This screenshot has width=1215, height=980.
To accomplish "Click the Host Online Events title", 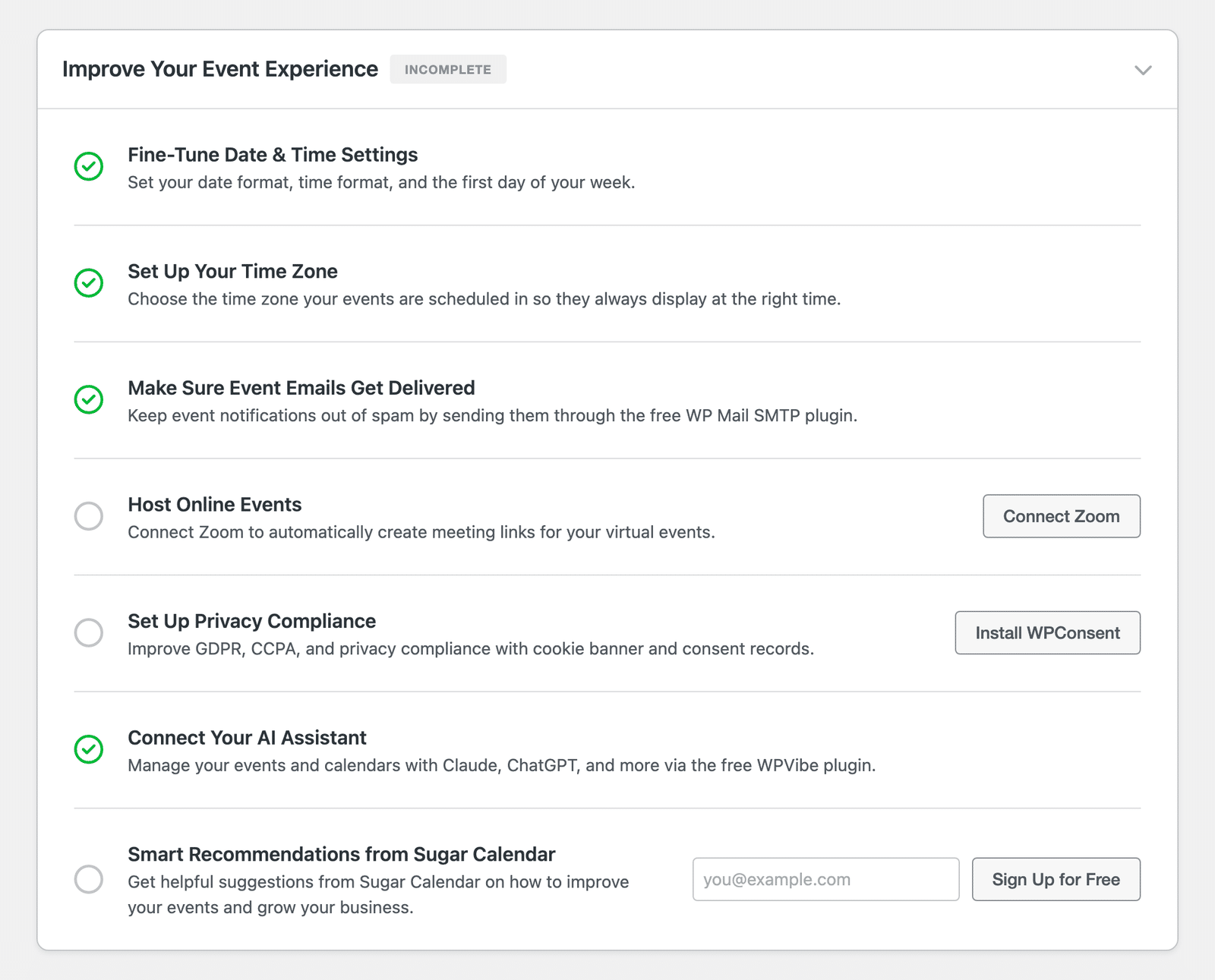I will click(215, 505).
